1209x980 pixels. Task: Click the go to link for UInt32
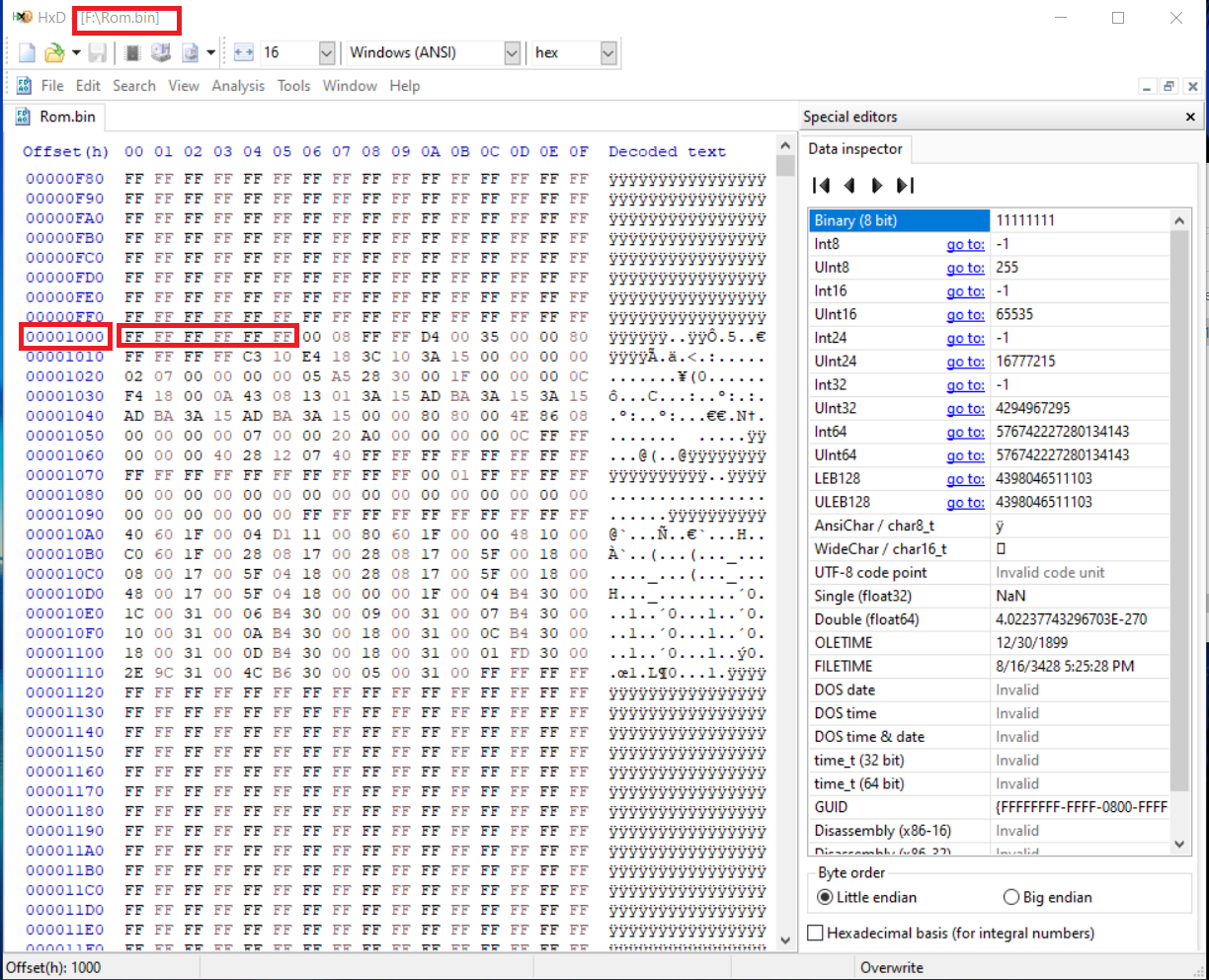pyautogui.click(x=965, y=408)
